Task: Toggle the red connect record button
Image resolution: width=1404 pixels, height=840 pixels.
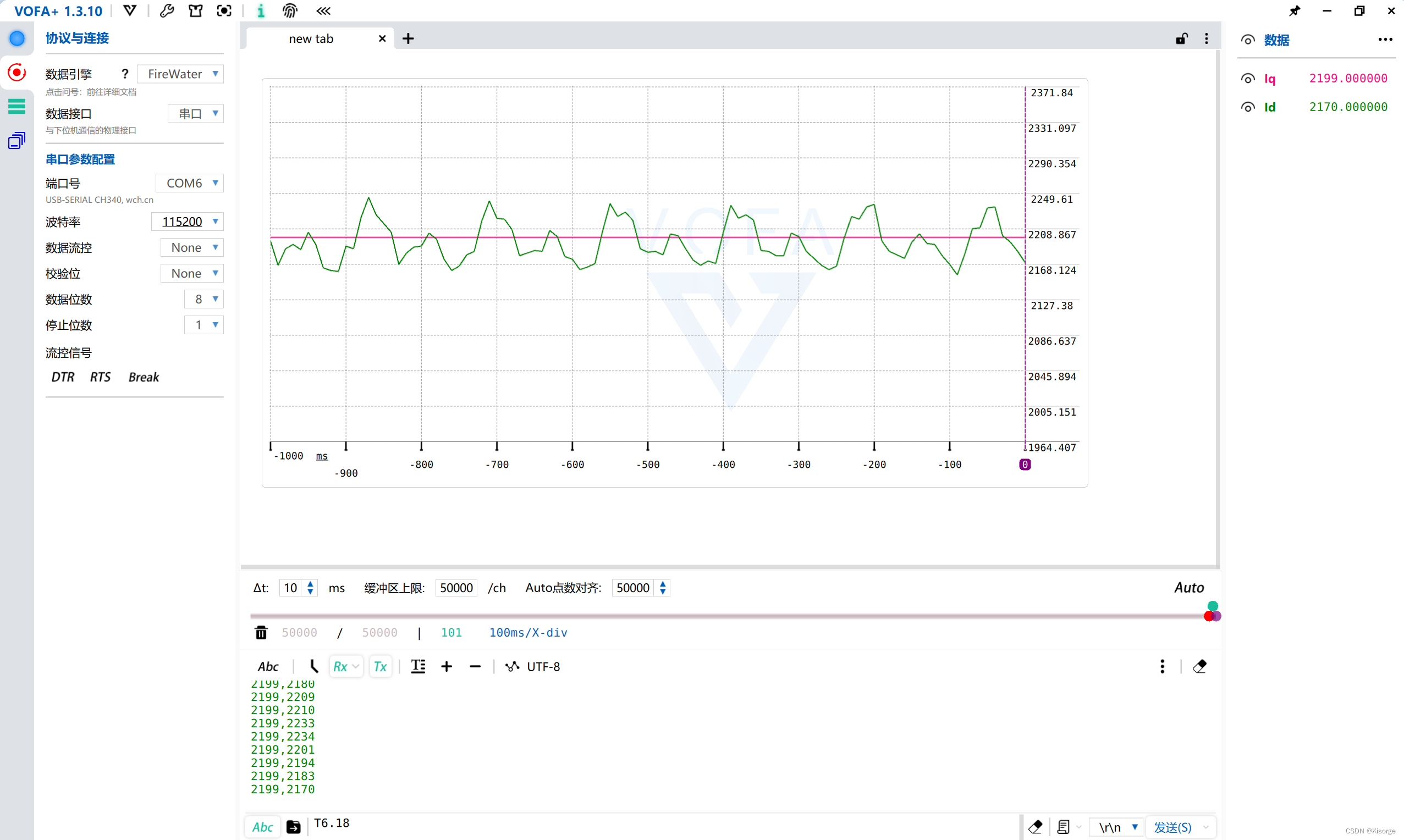Action: [x=16, y=73]
